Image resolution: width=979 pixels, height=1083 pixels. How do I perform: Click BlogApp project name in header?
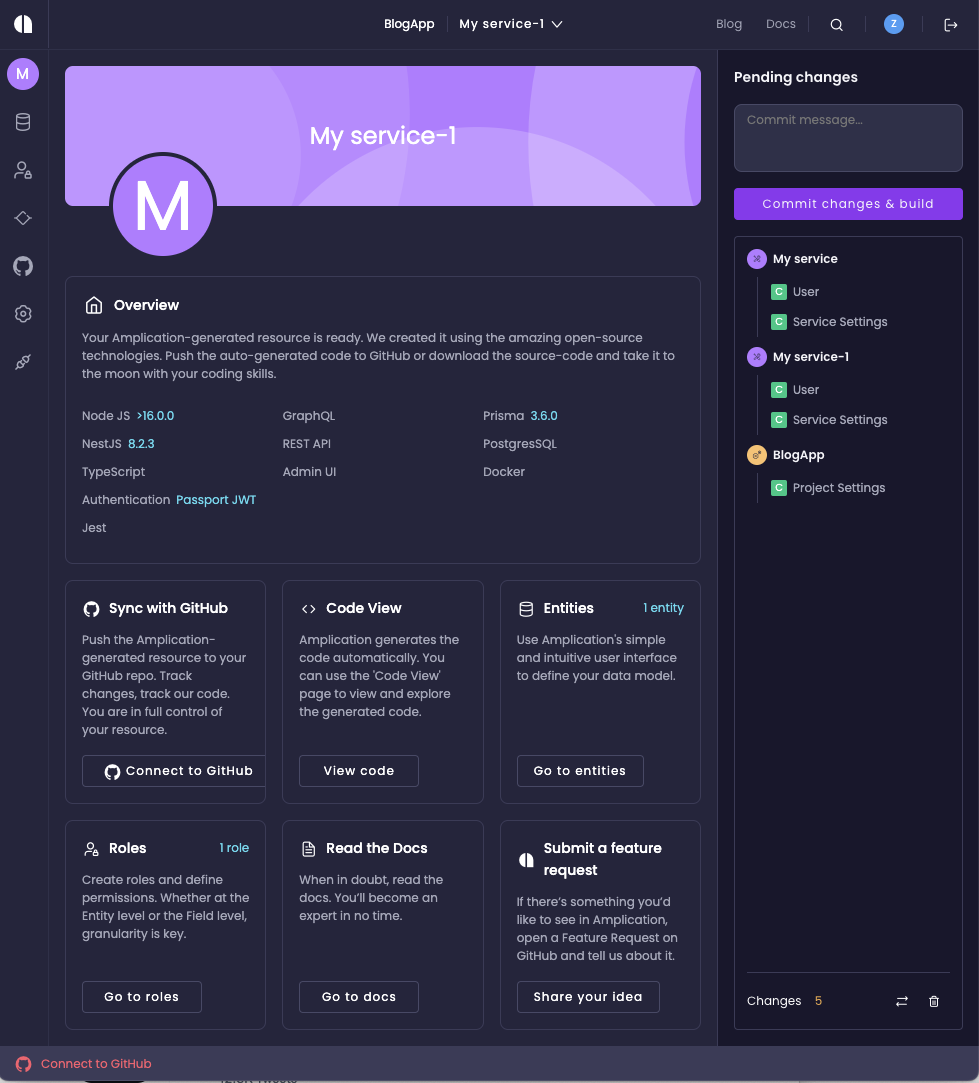point(409,24)
